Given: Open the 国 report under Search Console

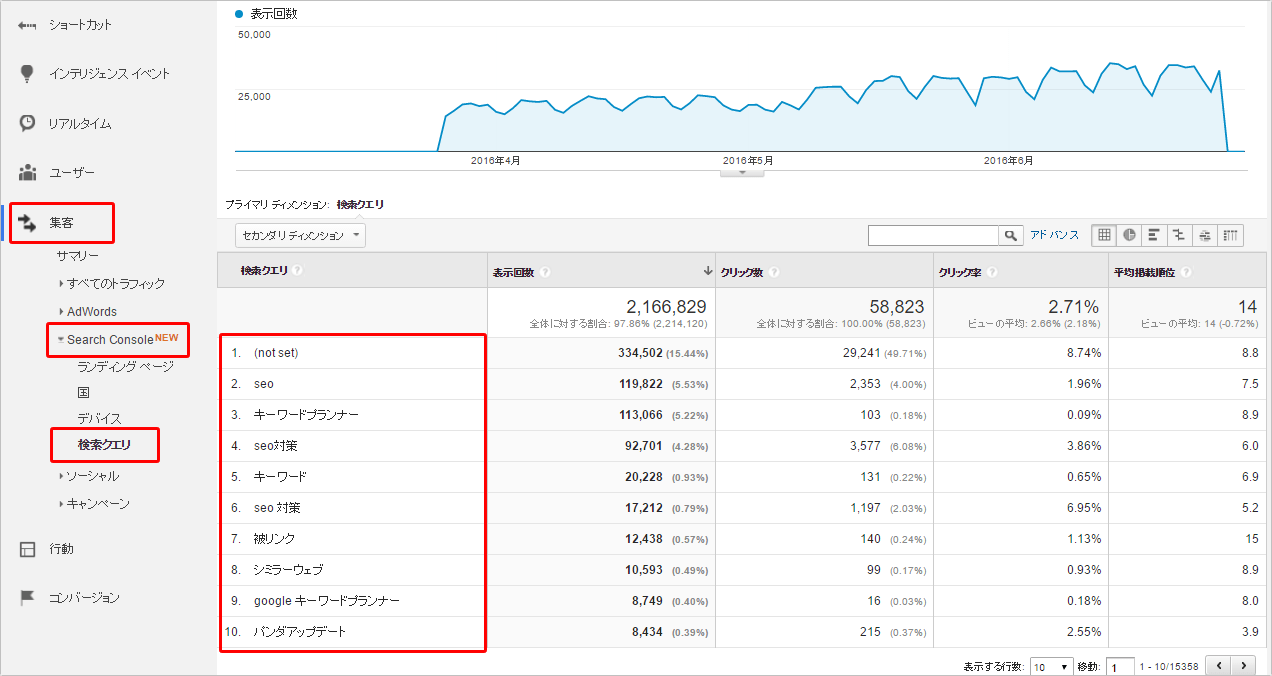Looking at the screenshot, I should [84, 393].
